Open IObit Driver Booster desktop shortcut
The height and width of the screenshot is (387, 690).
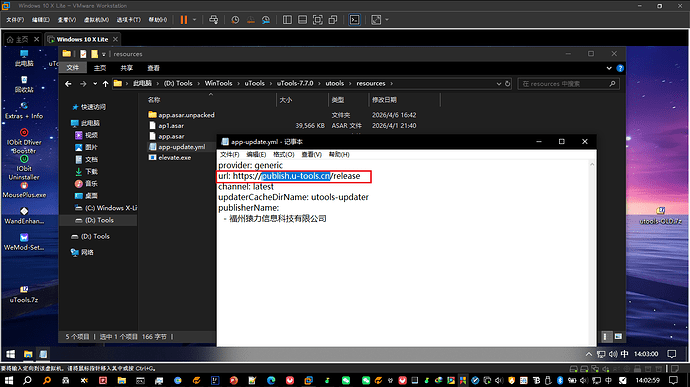24,140
